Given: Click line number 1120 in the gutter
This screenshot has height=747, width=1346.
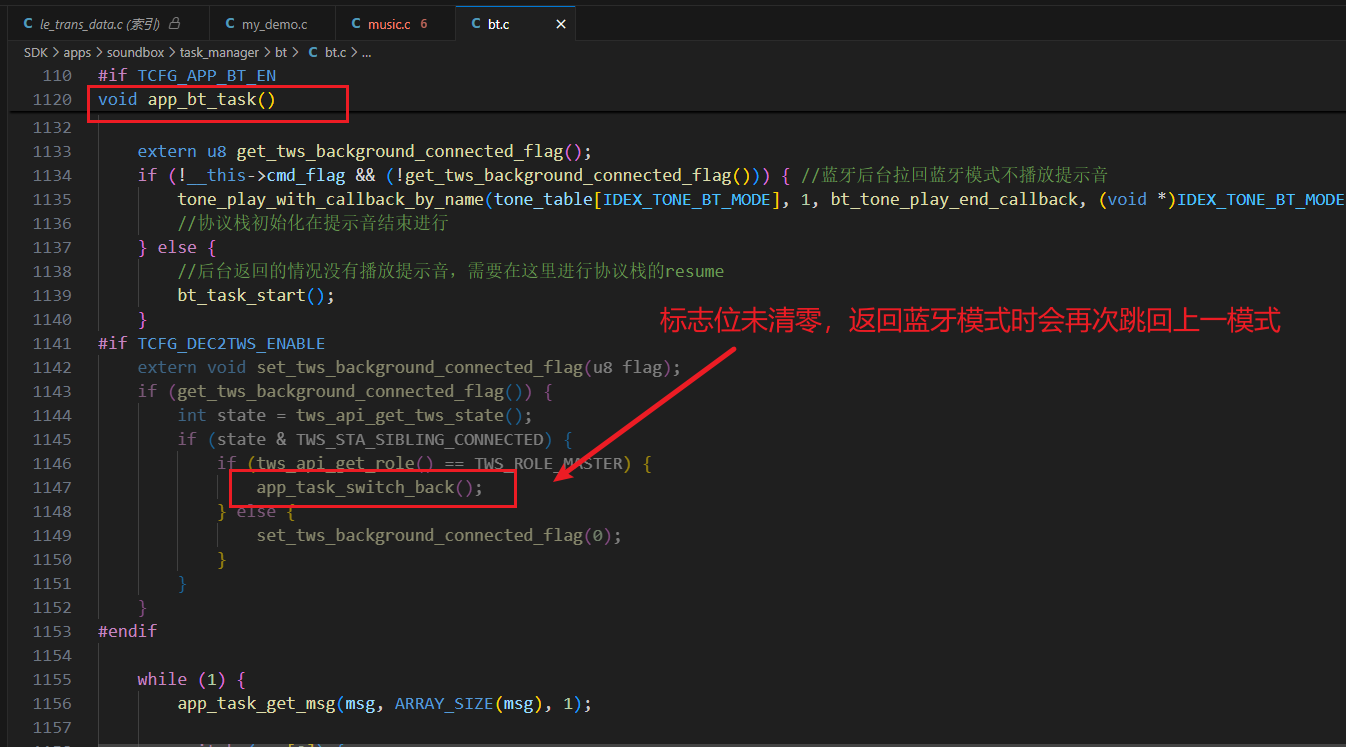Looking at the screenshot, I should tap(53, 100).
